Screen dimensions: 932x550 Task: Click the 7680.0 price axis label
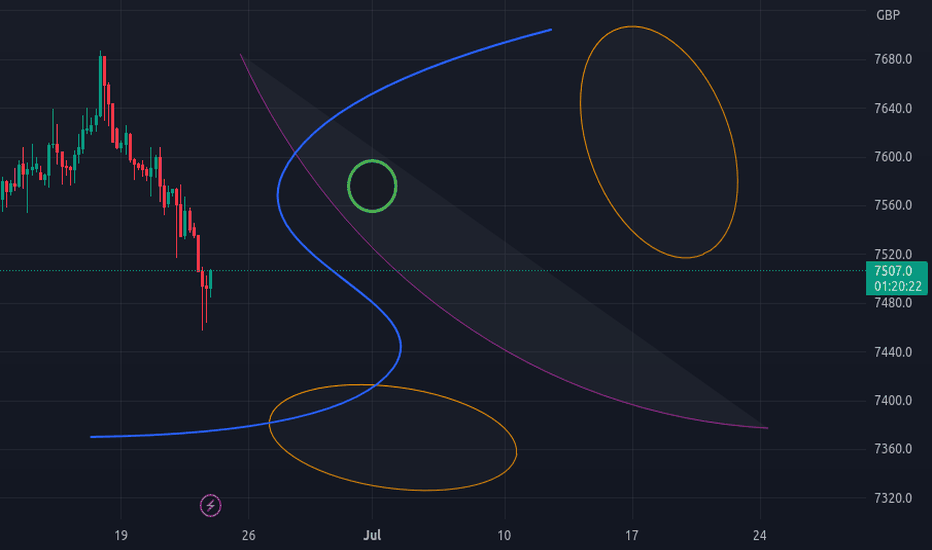coord(893,59)
